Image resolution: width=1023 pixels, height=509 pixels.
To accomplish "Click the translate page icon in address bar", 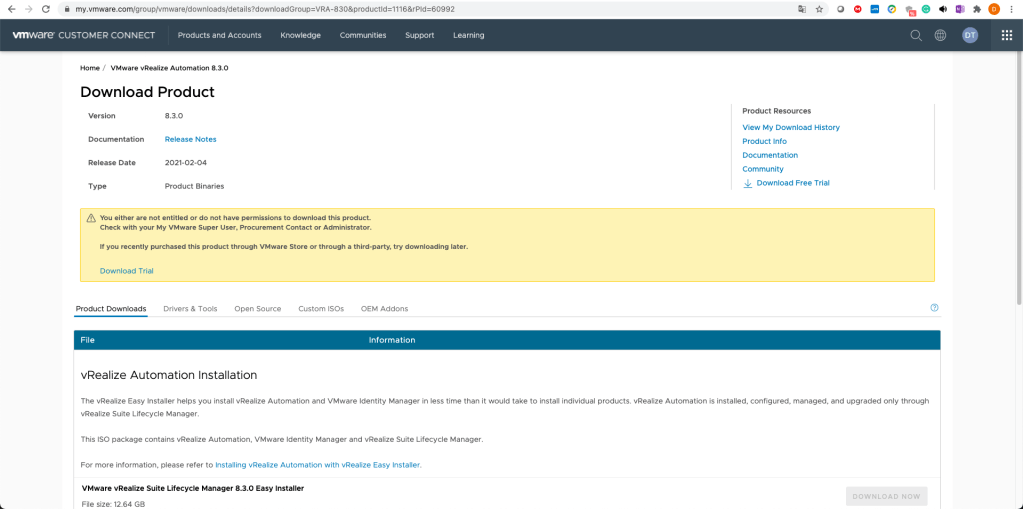I will (801, 8).
